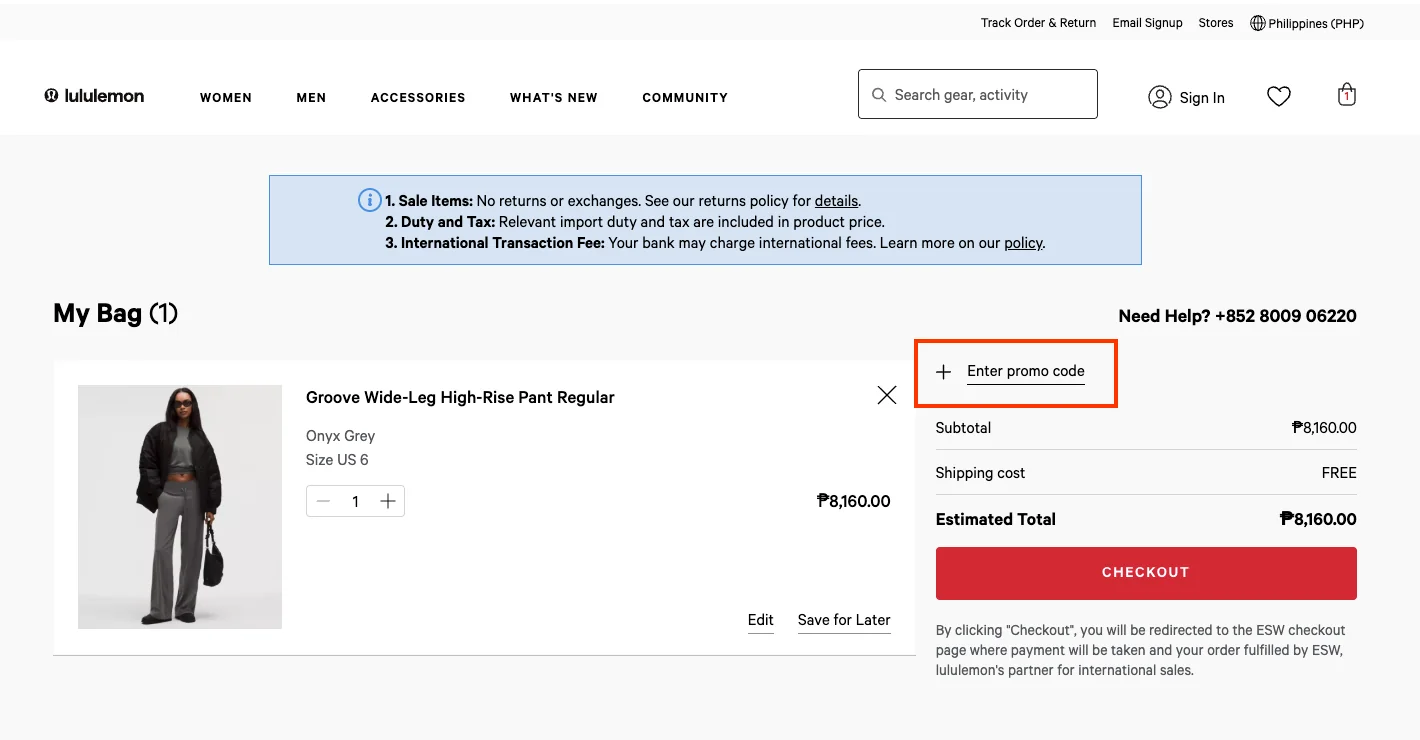
Task: Click the globe region icon
Action: pos(1258,23)
